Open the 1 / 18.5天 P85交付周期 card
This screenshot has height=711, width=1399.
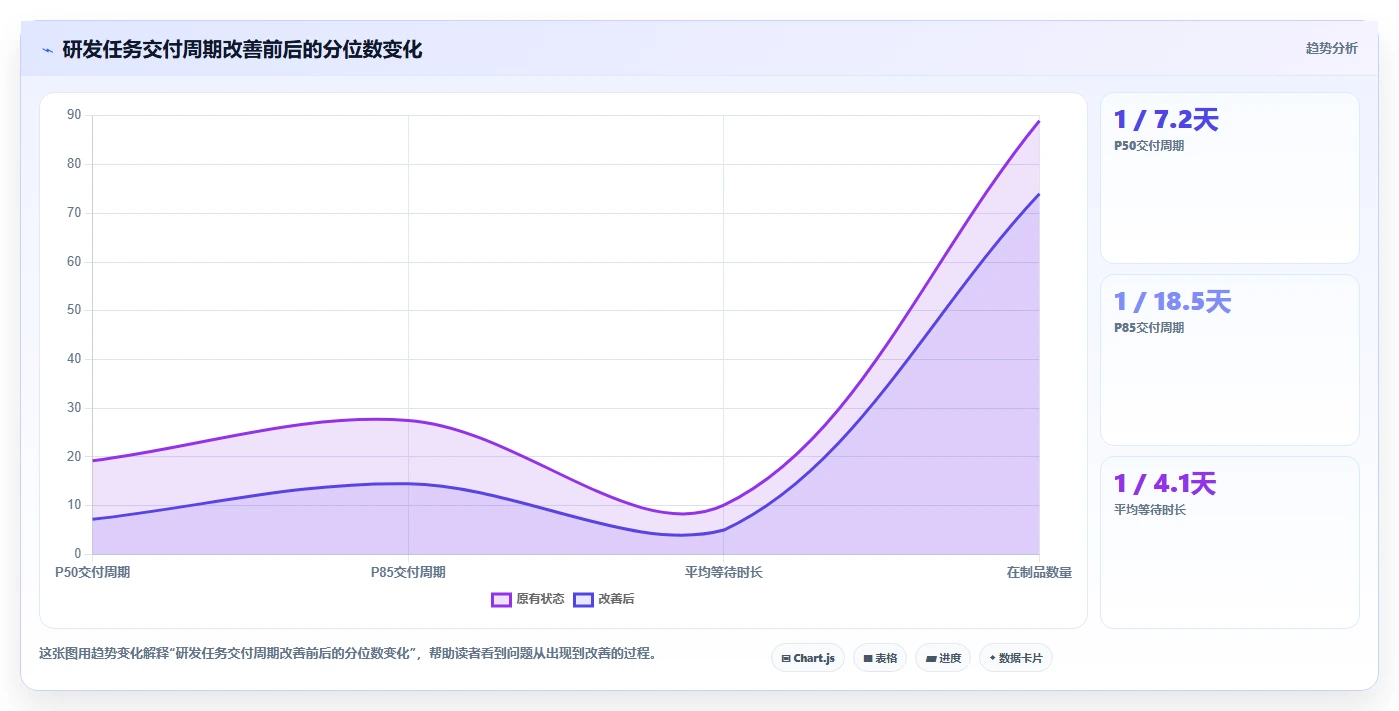click(1230, 360)
